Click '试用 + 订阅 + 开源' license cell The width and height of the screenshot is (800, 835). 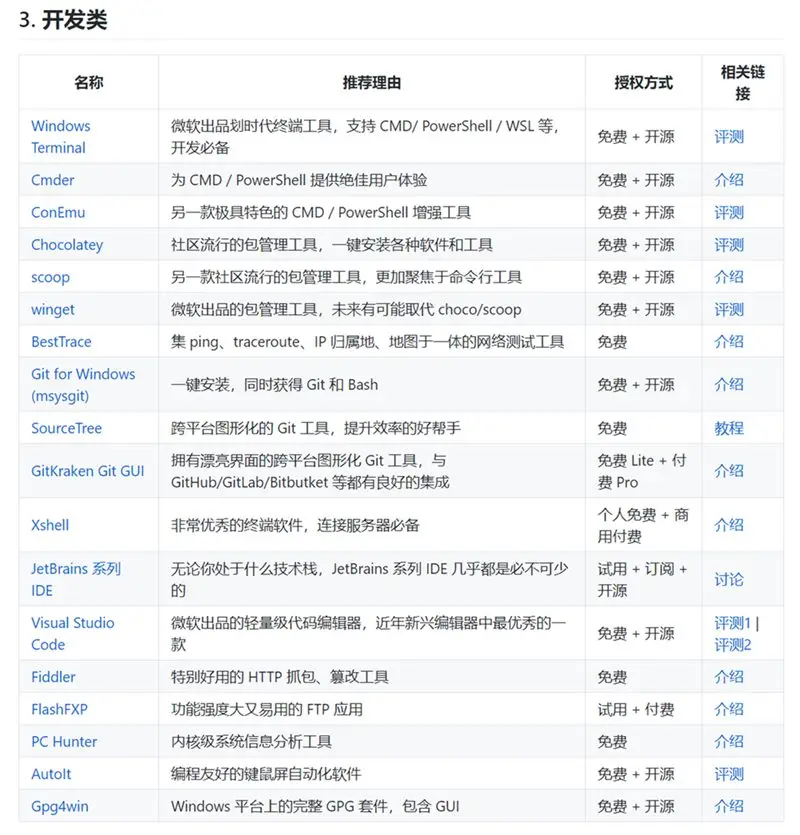click(x=642, y=579)
